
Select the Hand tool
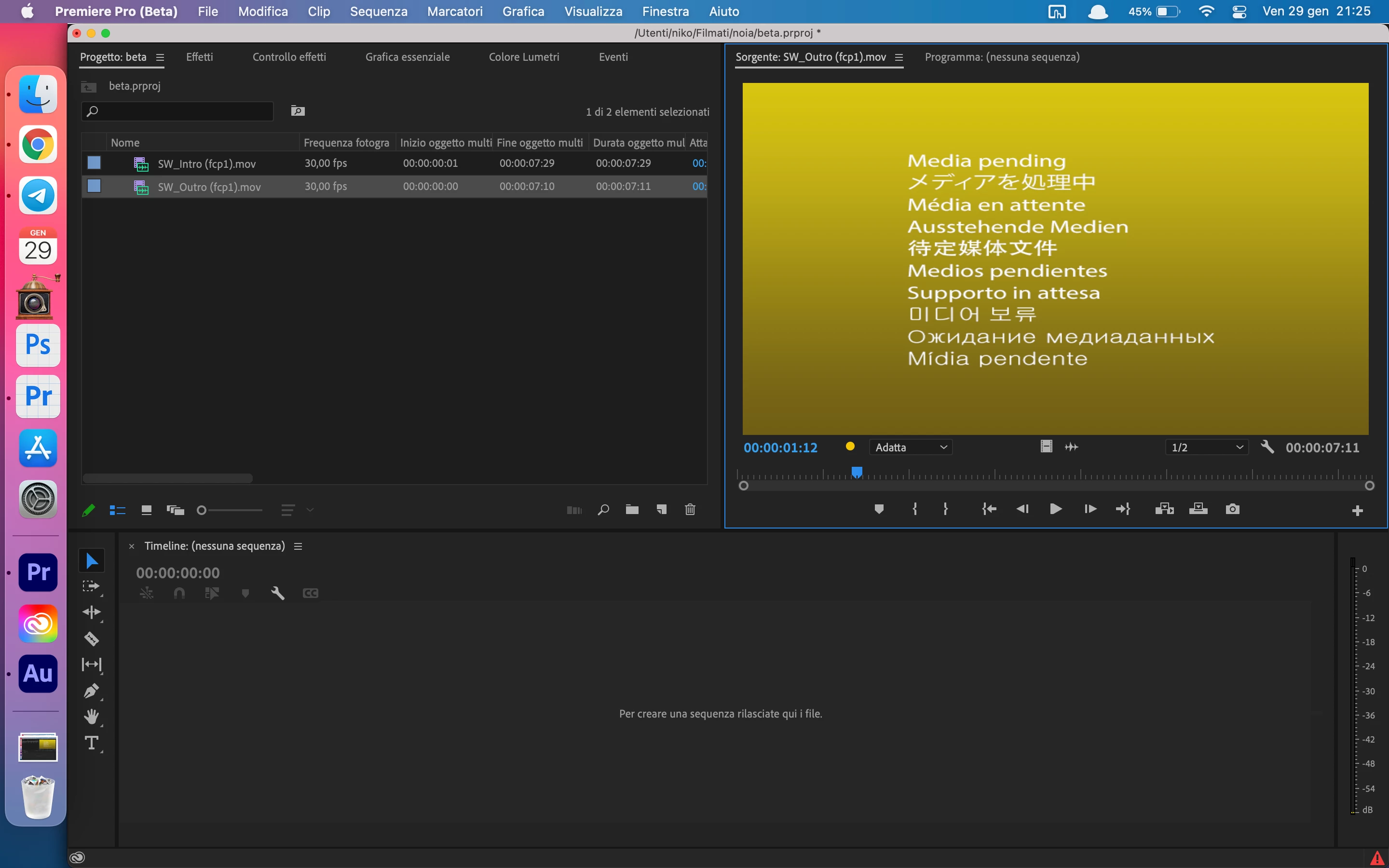(x=91, y=717)
